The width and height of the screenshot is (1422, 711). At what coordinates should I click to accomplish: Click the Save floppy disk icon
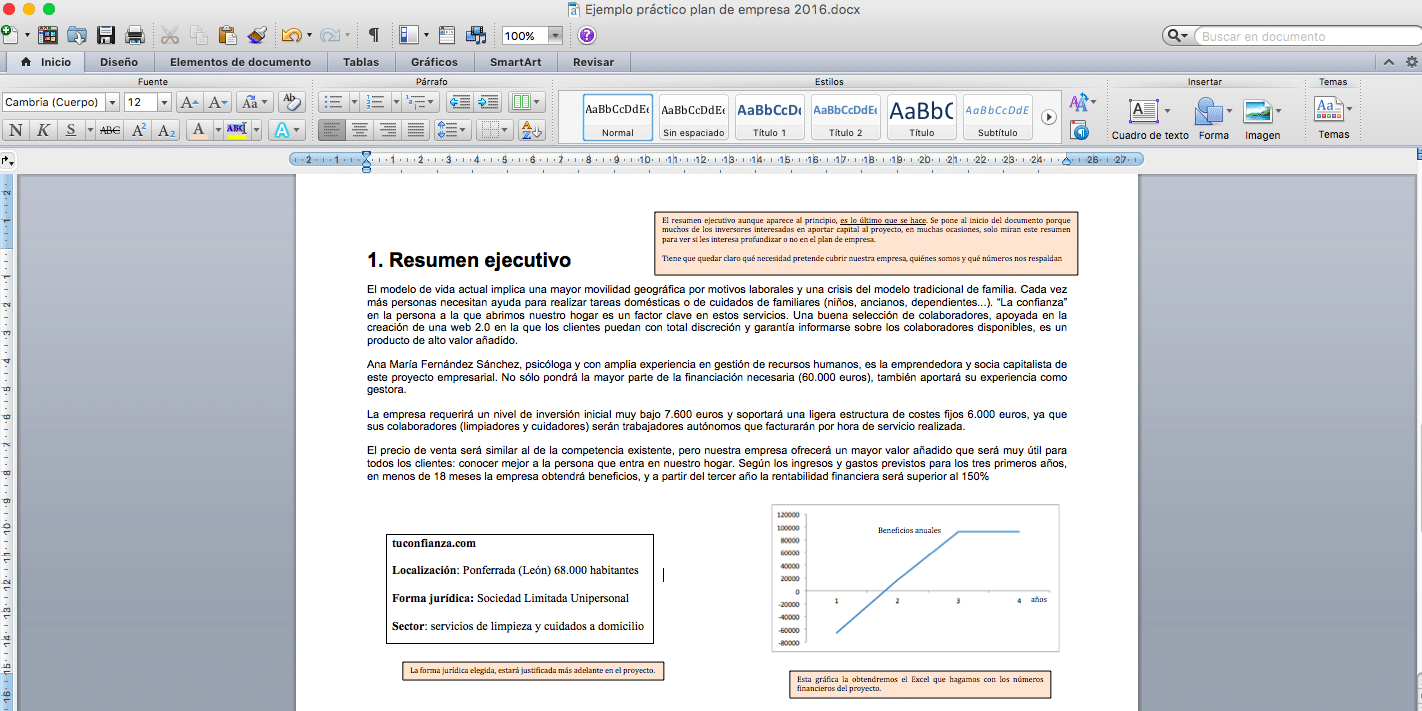[x=105, y=36]
